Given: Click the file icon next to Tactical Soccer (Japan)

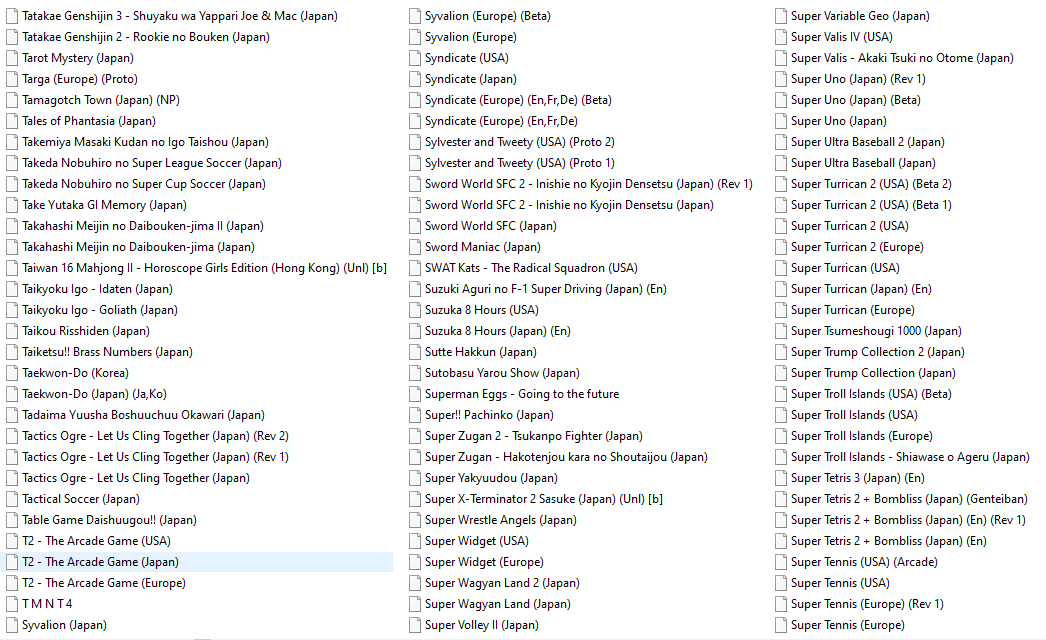Looking at the screenshot, I should coord(11,499).
